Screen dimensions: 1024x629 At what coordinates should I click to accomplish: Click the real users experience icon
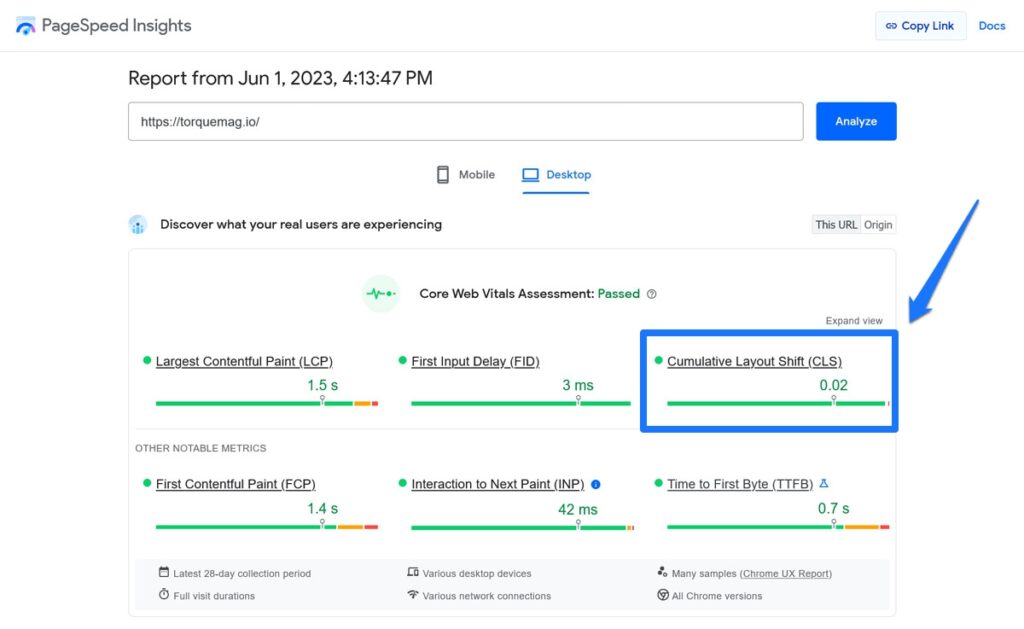point(138,224)
